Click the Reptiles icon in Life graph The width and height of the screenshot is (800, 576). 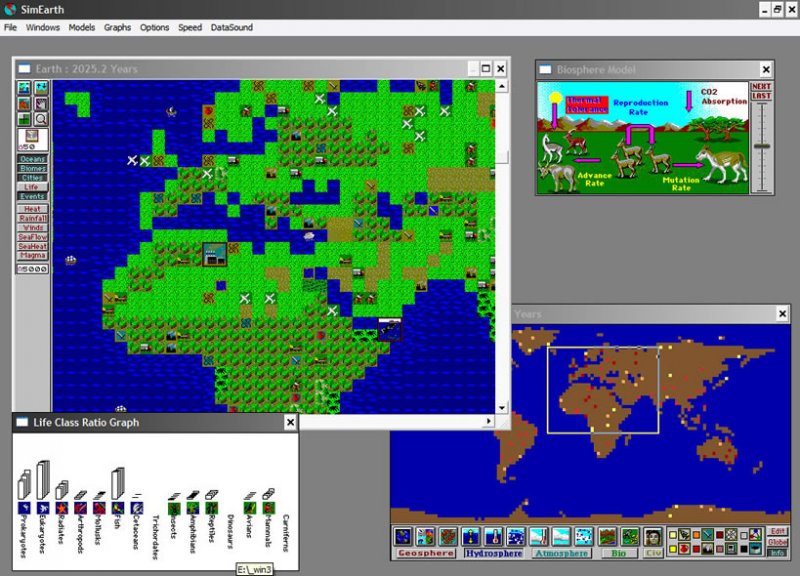pos(212,508)
